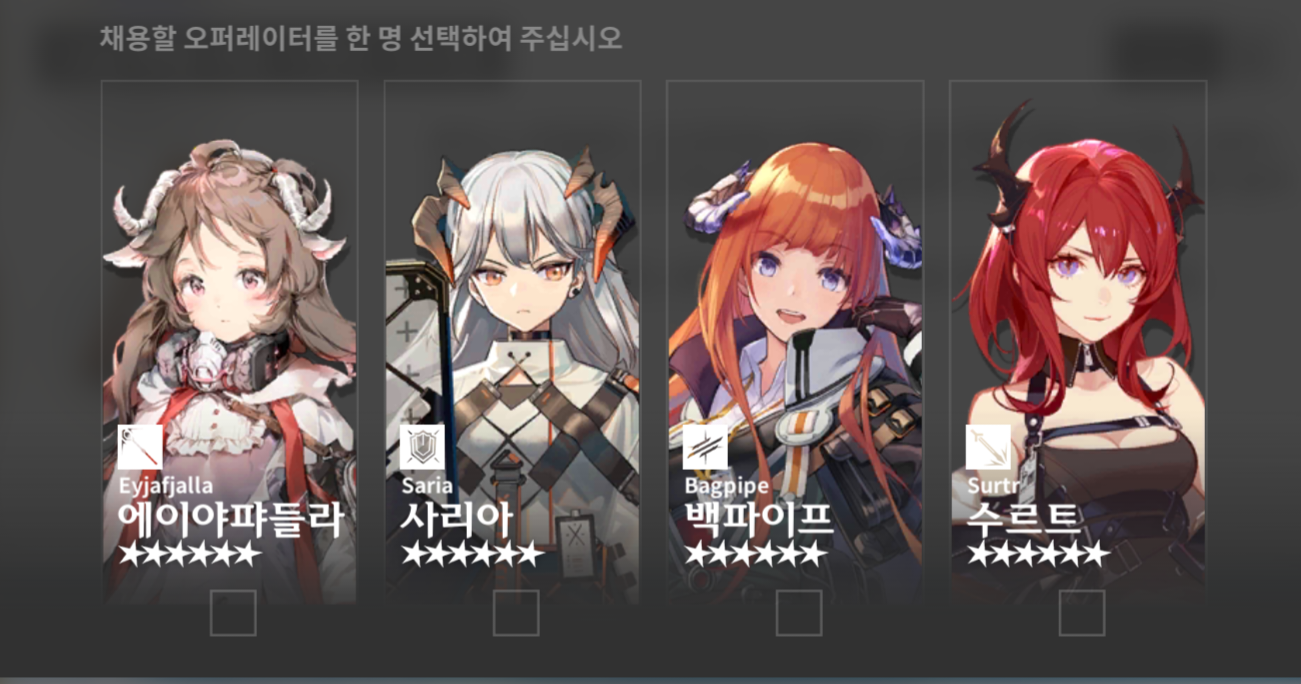
Task: Click the English name text Bagpipe
Action: pos(727,486)
